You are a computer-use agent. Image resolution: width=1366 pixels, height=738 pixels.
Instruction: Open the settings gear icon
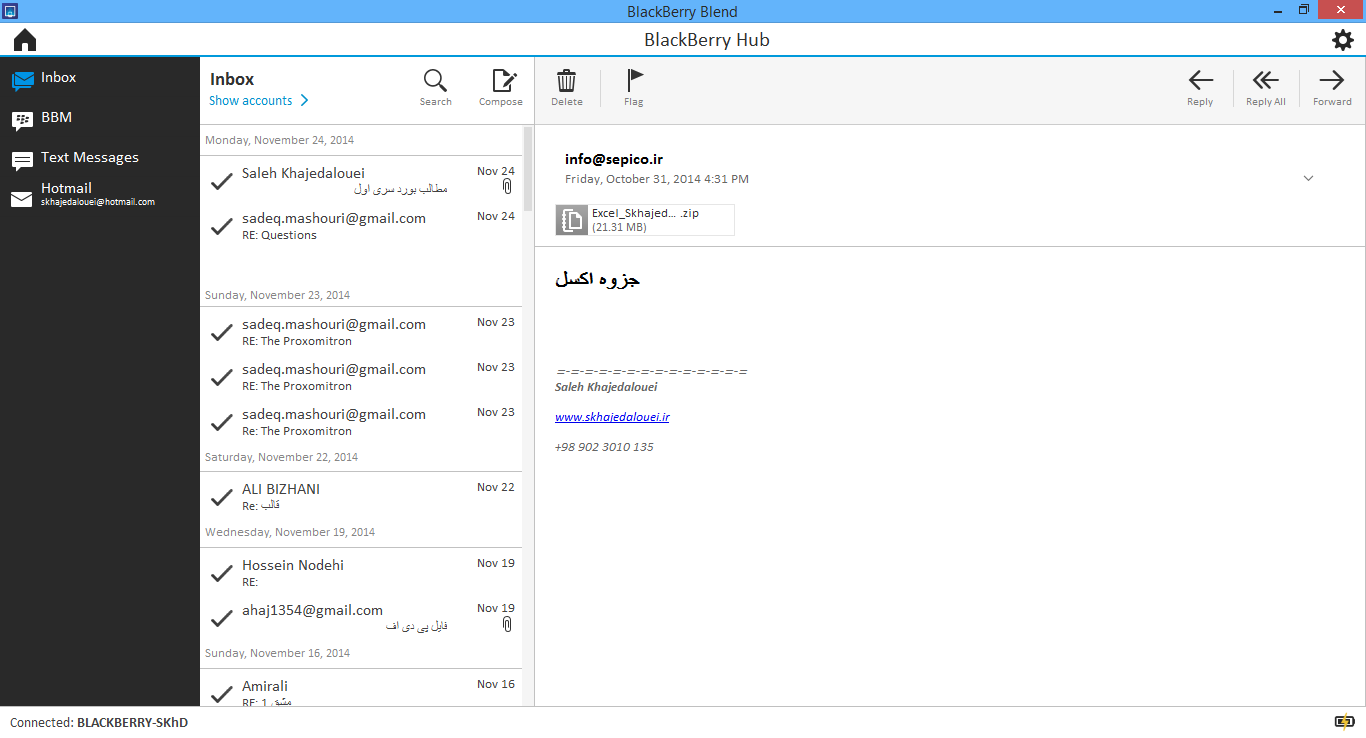point(1342,40)
